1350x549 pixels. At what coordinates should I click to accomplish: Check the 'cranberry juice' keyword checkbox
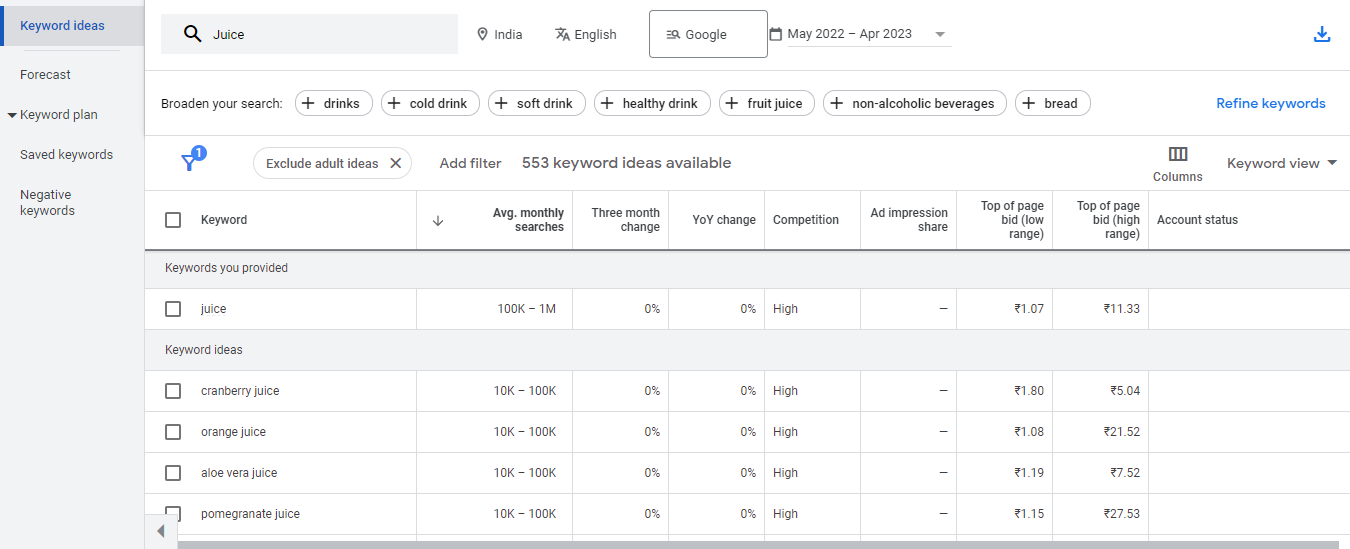(x=173, y=391)
